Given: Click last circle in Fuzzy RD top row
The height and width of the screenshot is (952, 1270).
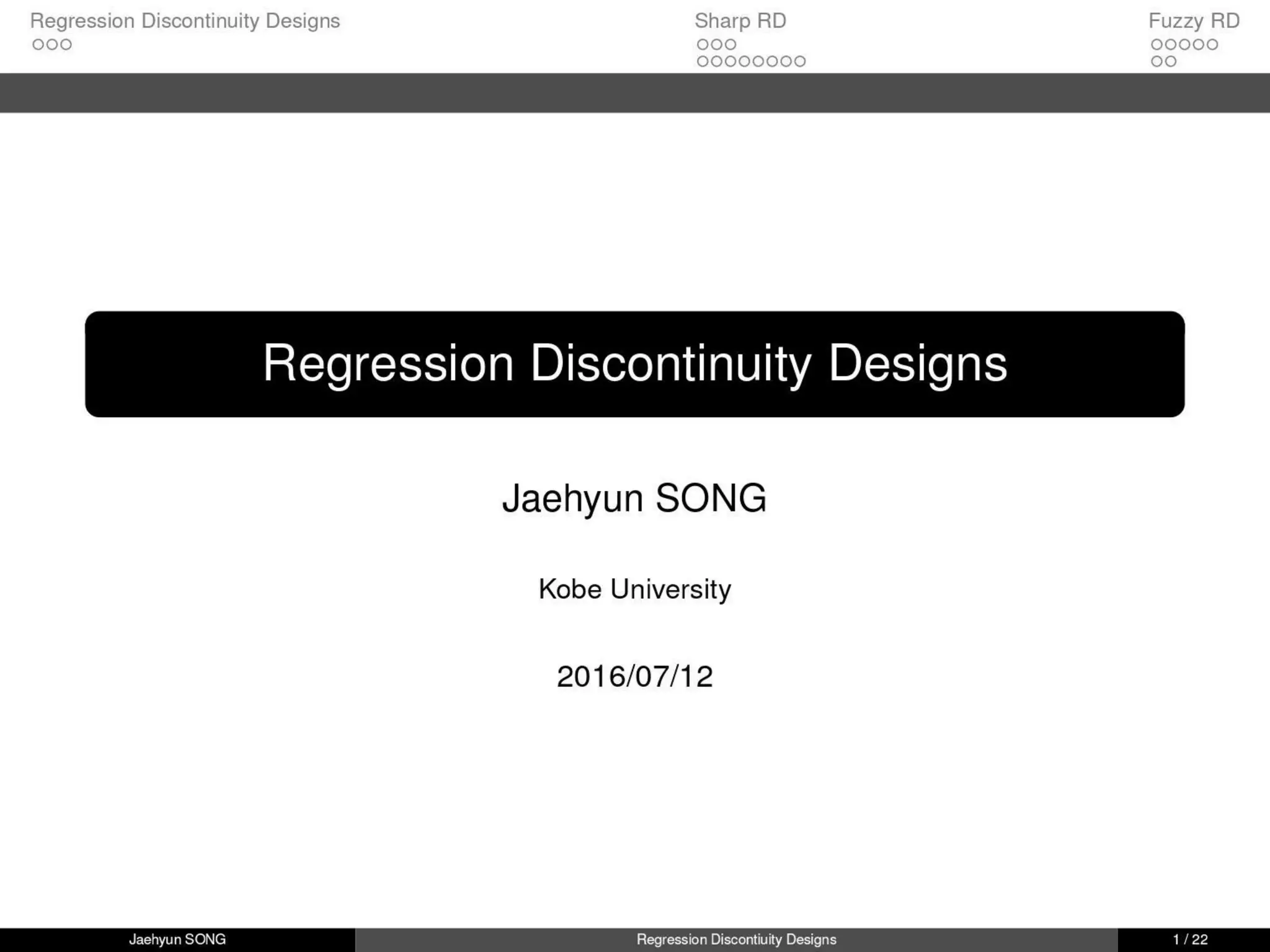Looking at the screenshot, I should click(1212, 45).
